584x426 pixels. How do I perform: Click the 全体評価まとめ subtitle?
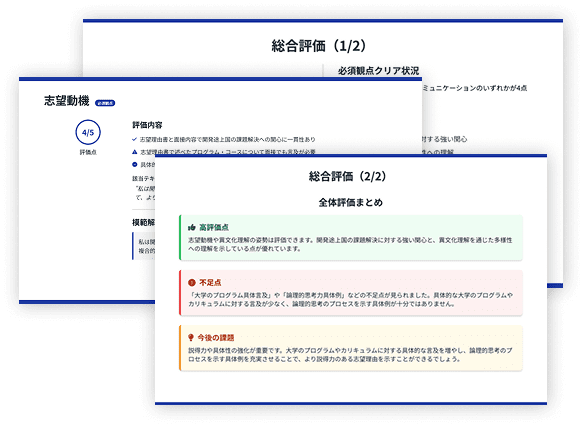[350, 203]
